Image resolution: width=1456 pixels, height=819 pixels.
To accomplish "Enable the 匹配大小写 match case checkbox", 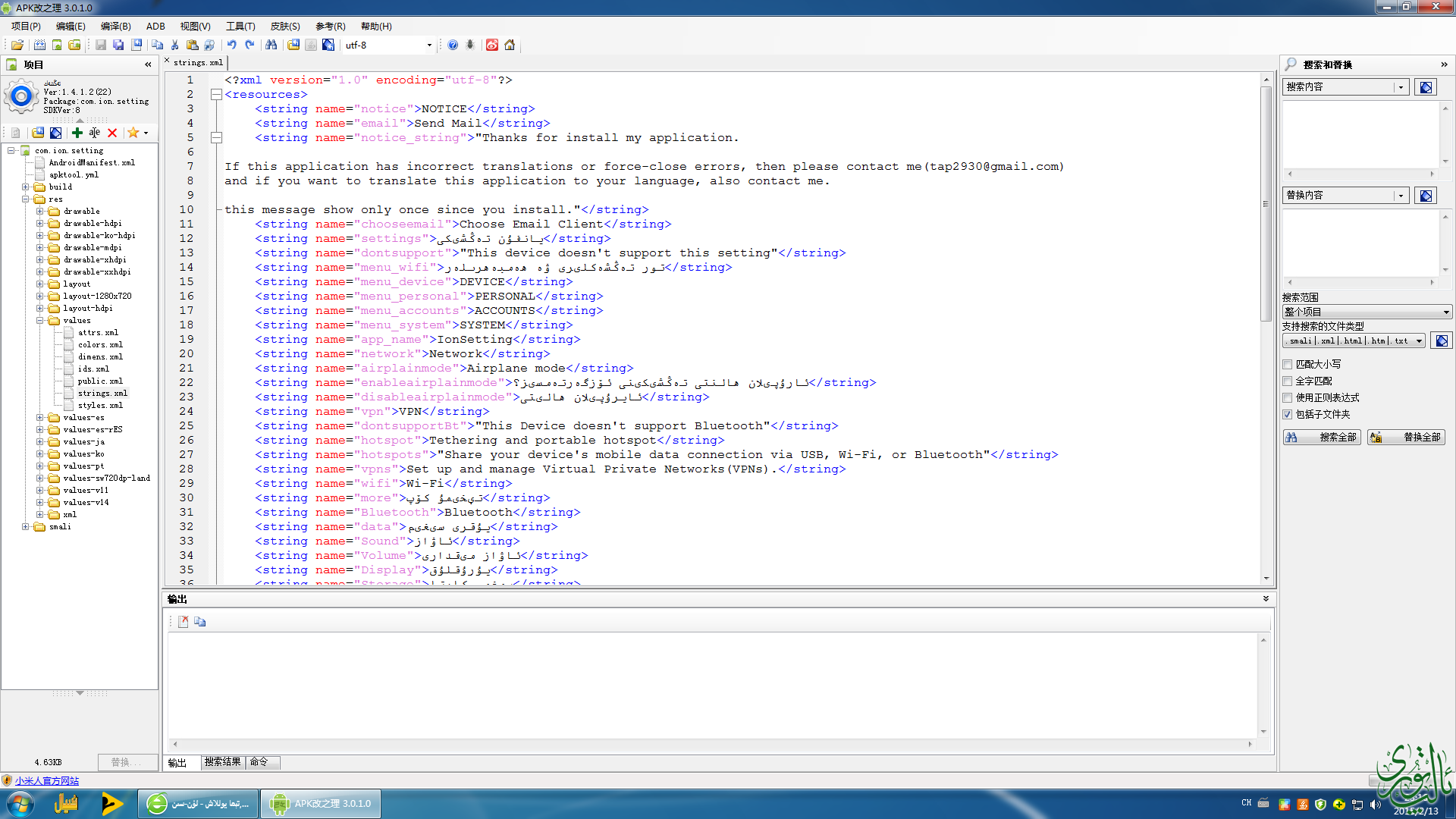I will pyautogui.click(x=1288, y=365).
